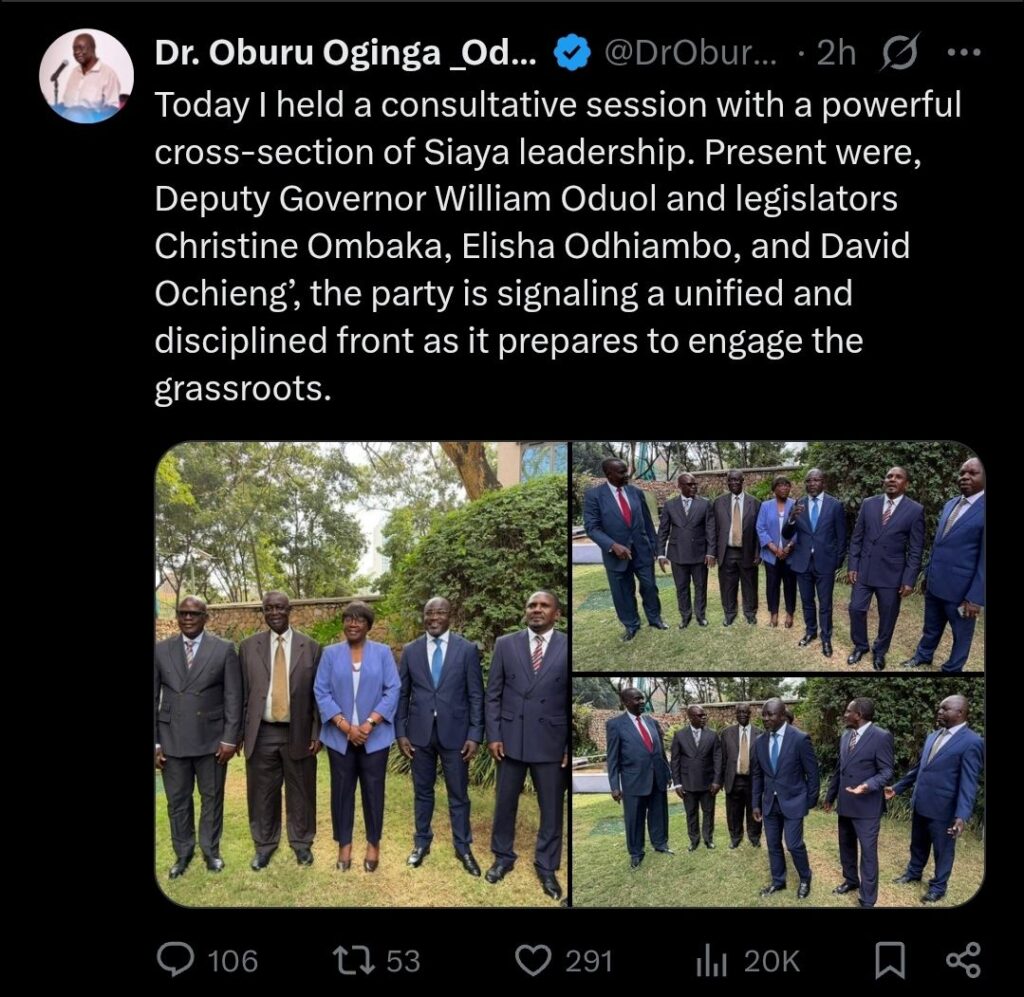Click the reply count 106
The image size is (1024, 997).
(232, 962)
